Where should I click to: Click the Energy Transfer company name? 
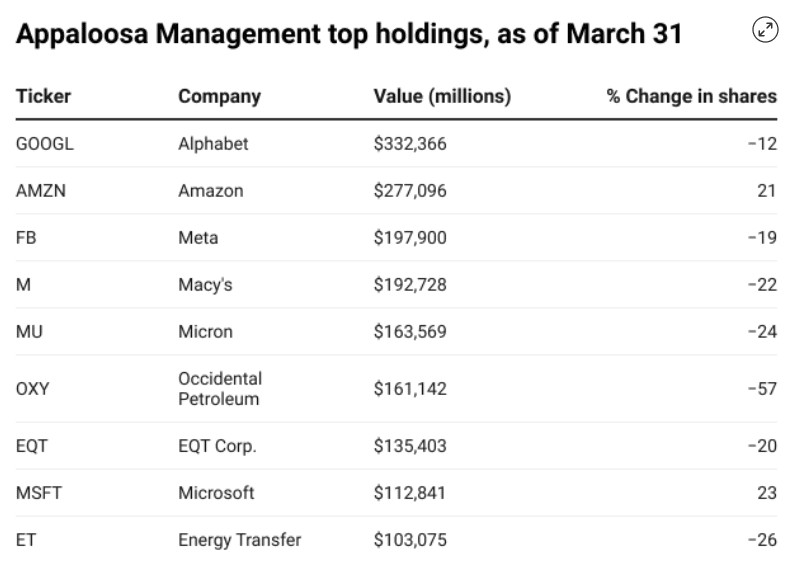pos(239,540)
